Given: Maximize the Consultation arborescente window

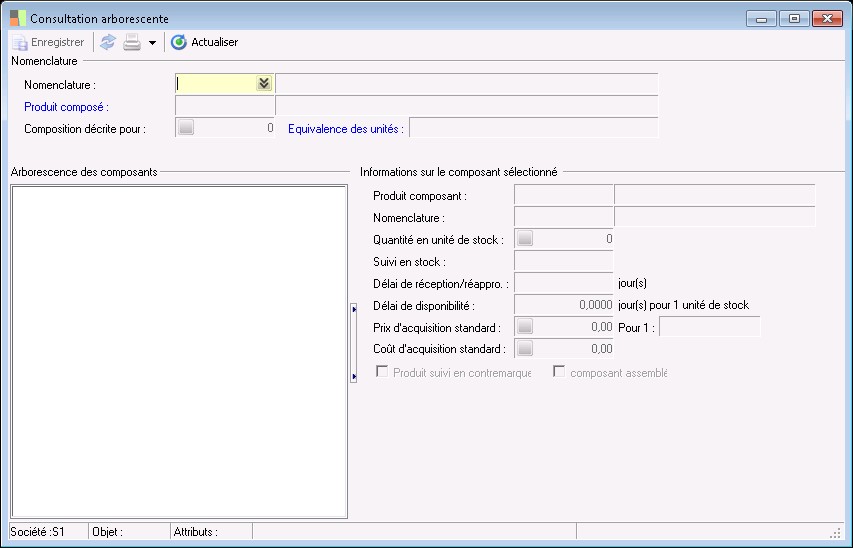Looking at the screenshot, I should tap(794, 19).
